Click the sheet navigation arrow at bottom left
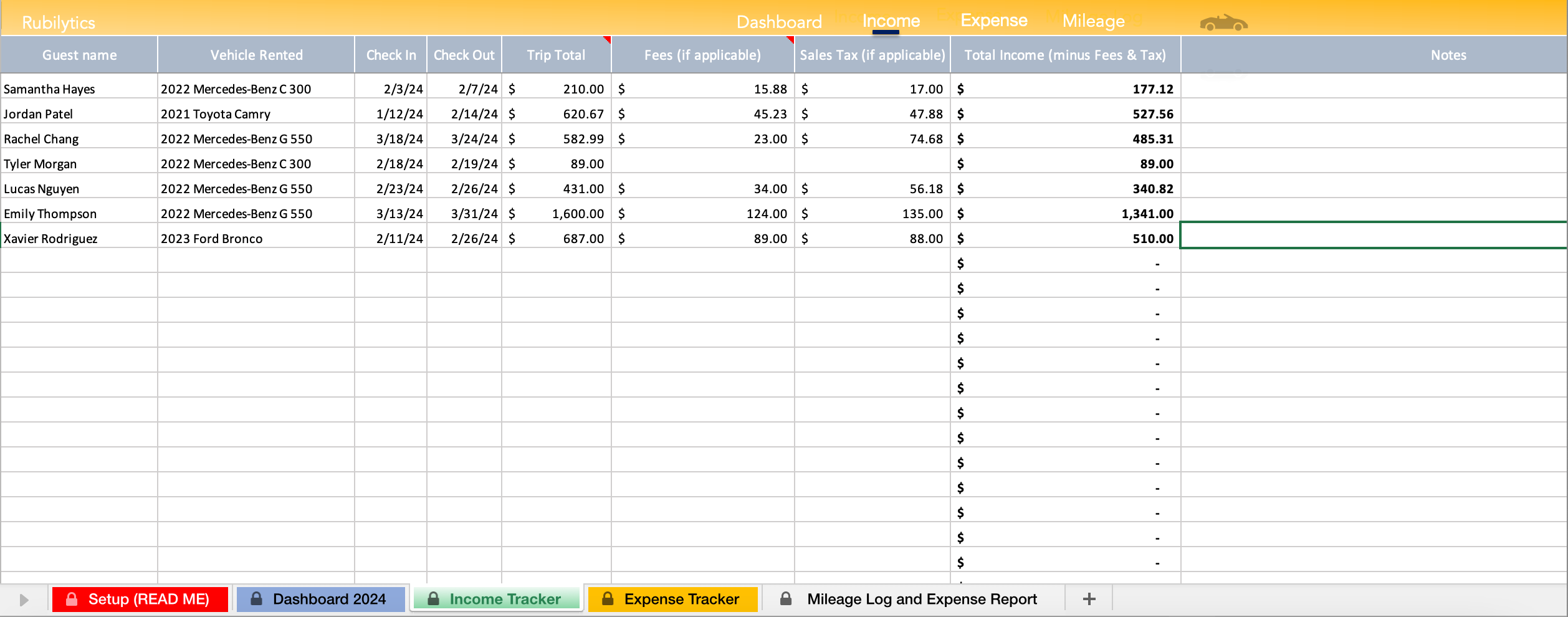Image resolution: width=1568 pixels, height=617 pixels. tap(23, 599)
